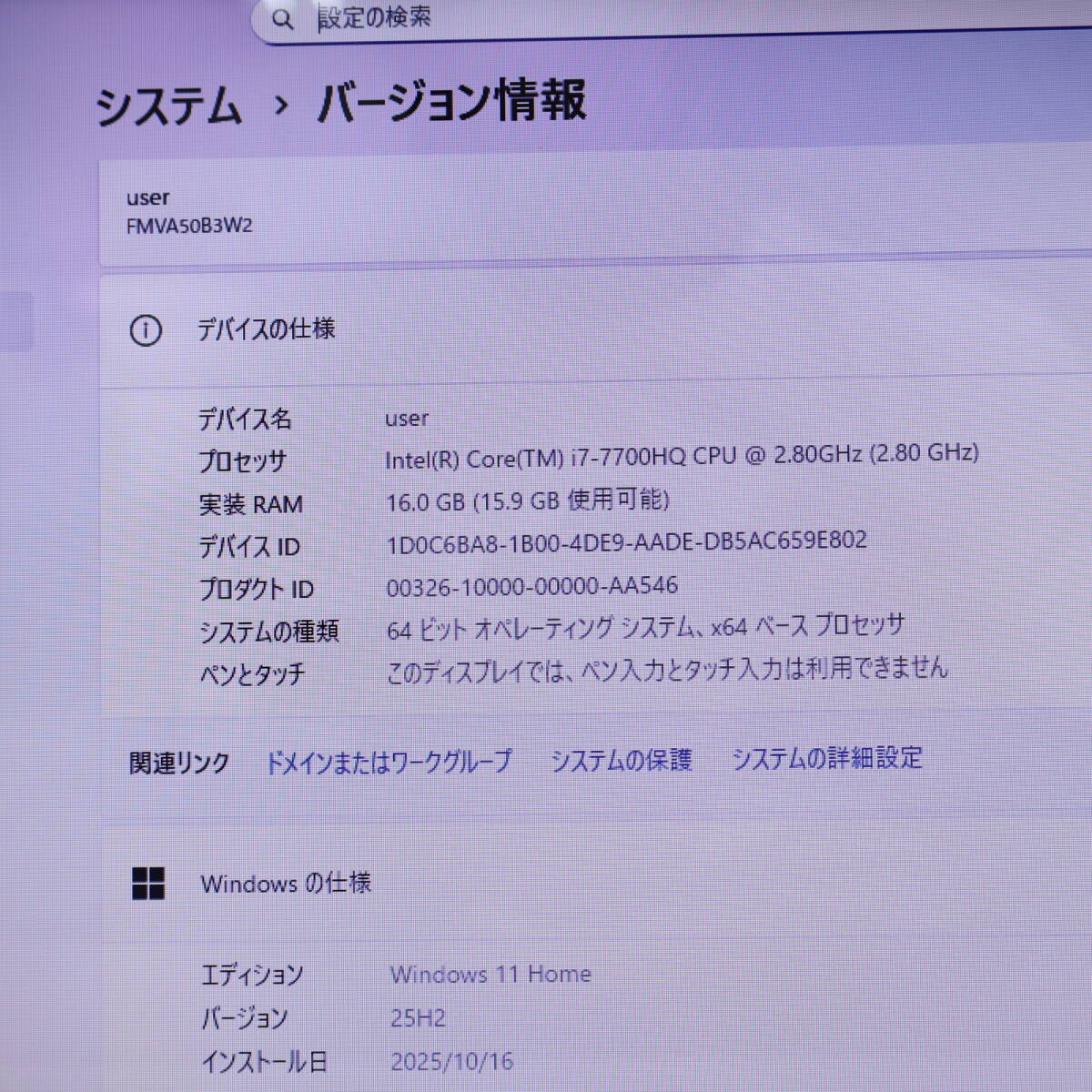
Task: Select the 64 ビット system type value
Action: [x=645, y=627]
